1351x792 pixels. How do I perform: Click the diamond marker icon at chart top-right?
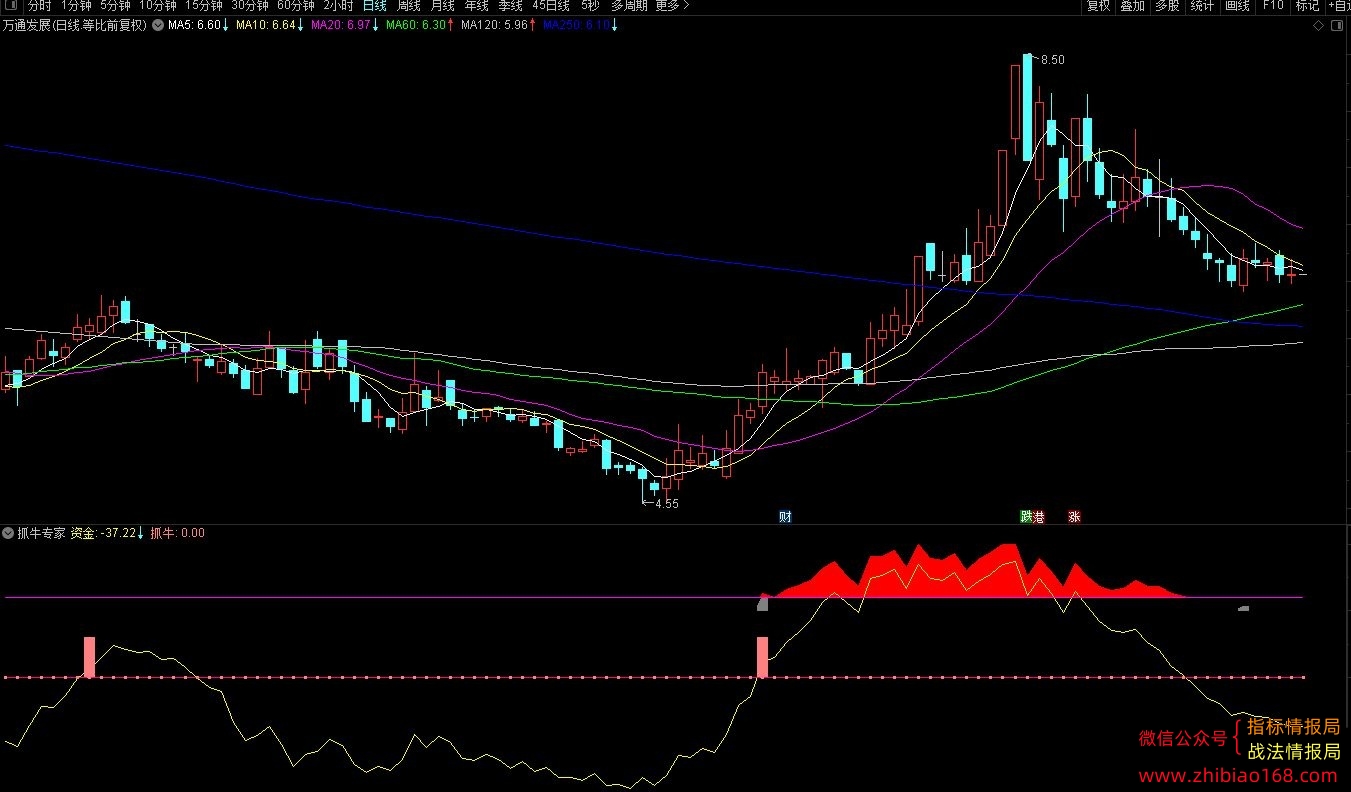1319,25
